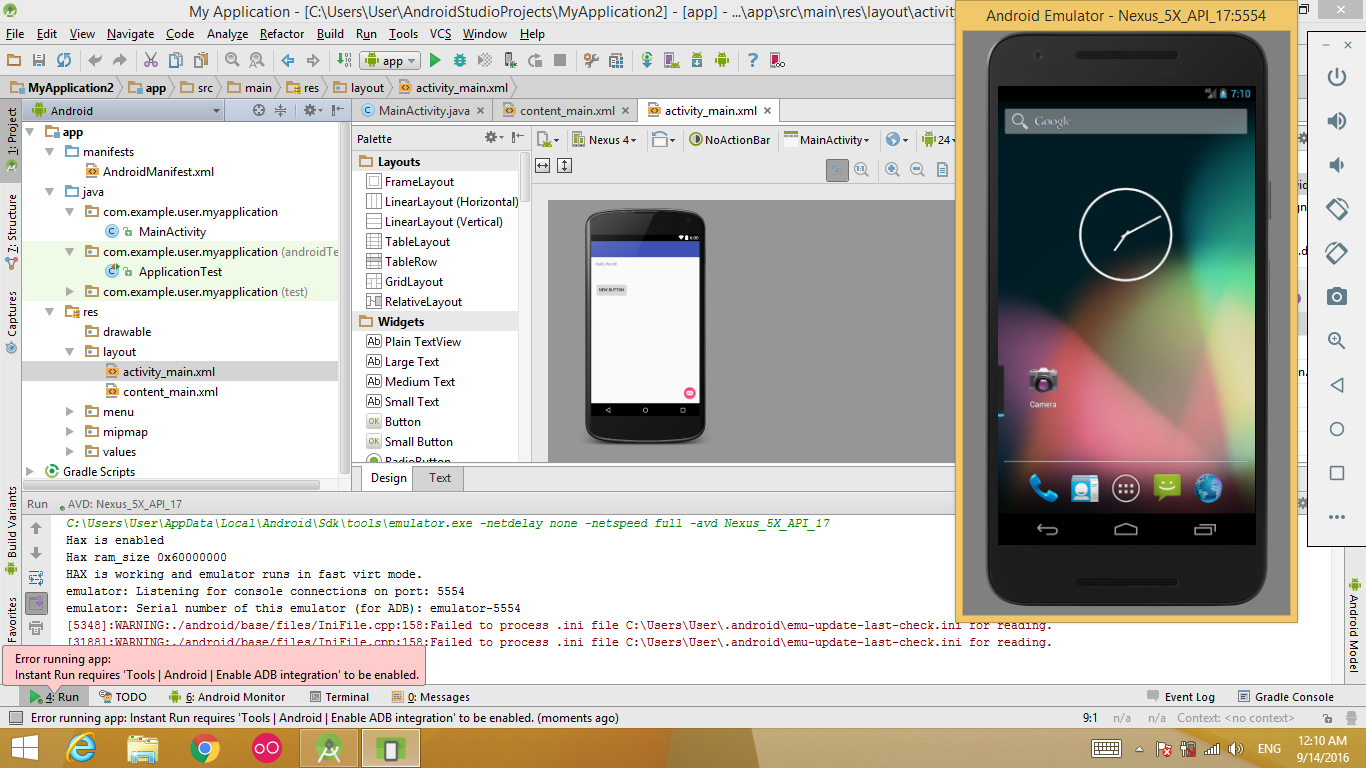The width and height of the screenshot is (1366, 768).
Task: Toggle the emulator power button
Action: [1337, 78]
